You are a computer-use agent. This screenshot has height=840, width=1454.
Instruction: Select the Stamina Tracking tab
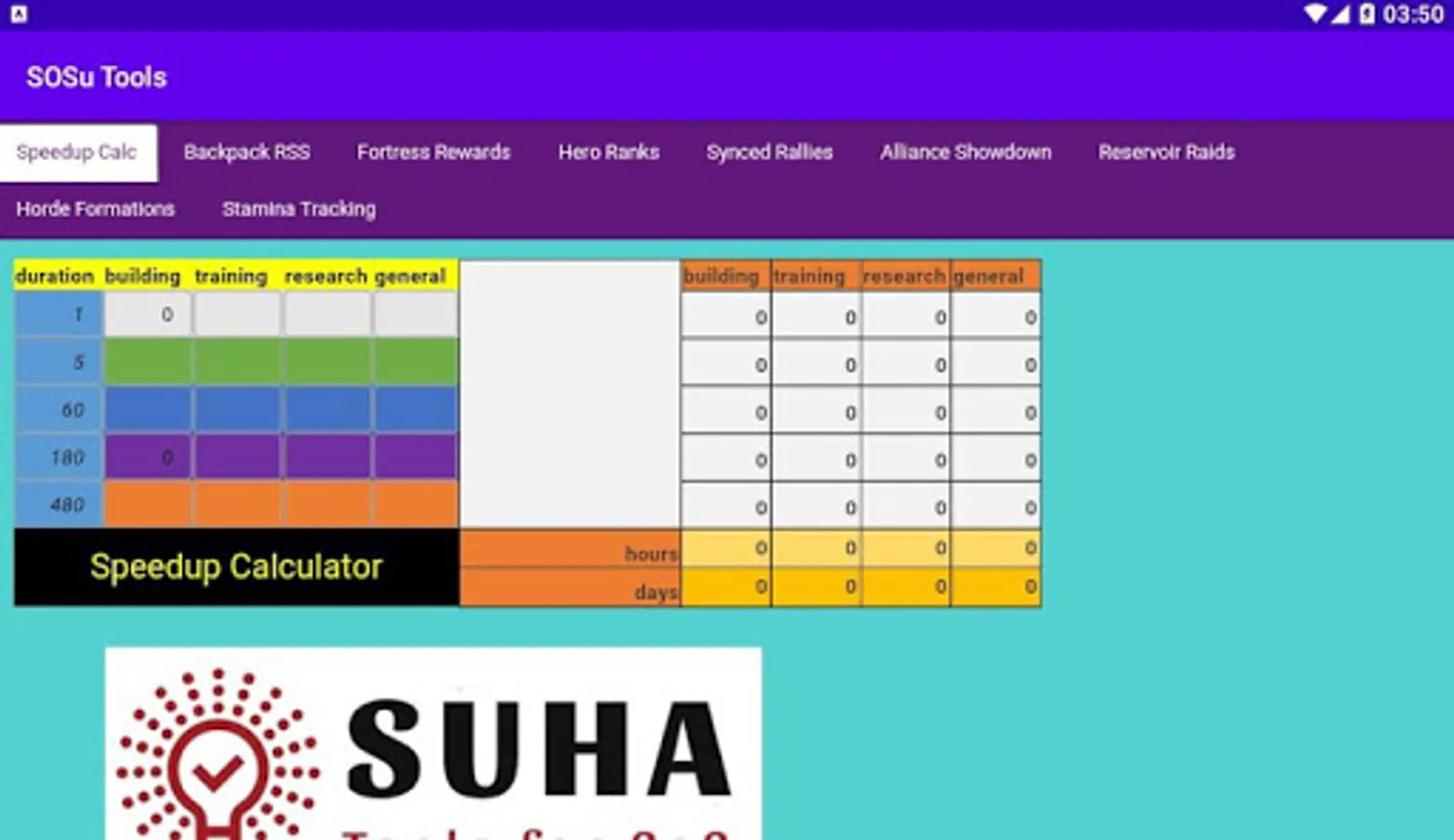pos(299,209)
